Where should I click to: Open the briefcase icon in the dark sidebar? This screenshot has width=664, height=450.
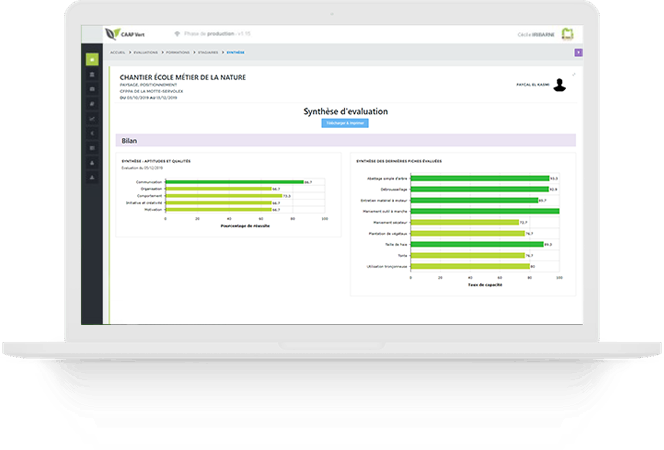coord(92,89)
